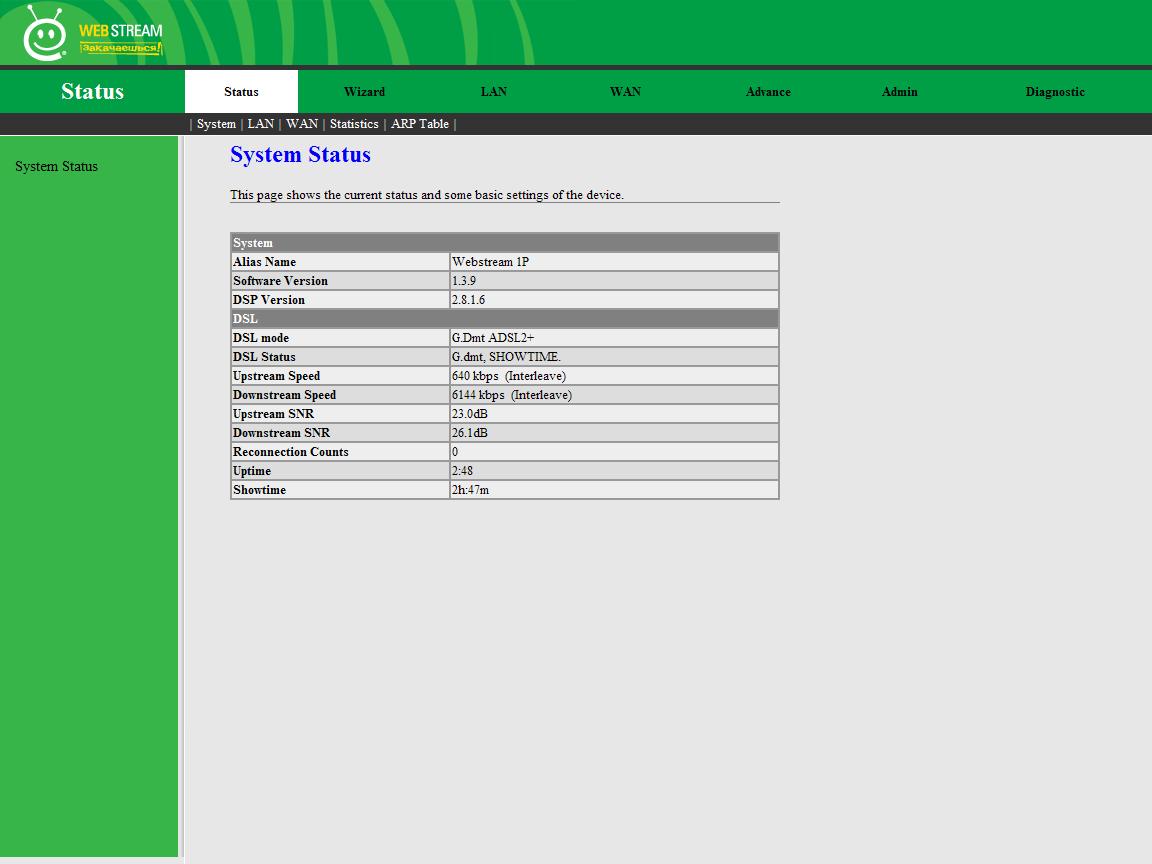Select the Admin tab

pyautogui.click(x=899, y=92)
